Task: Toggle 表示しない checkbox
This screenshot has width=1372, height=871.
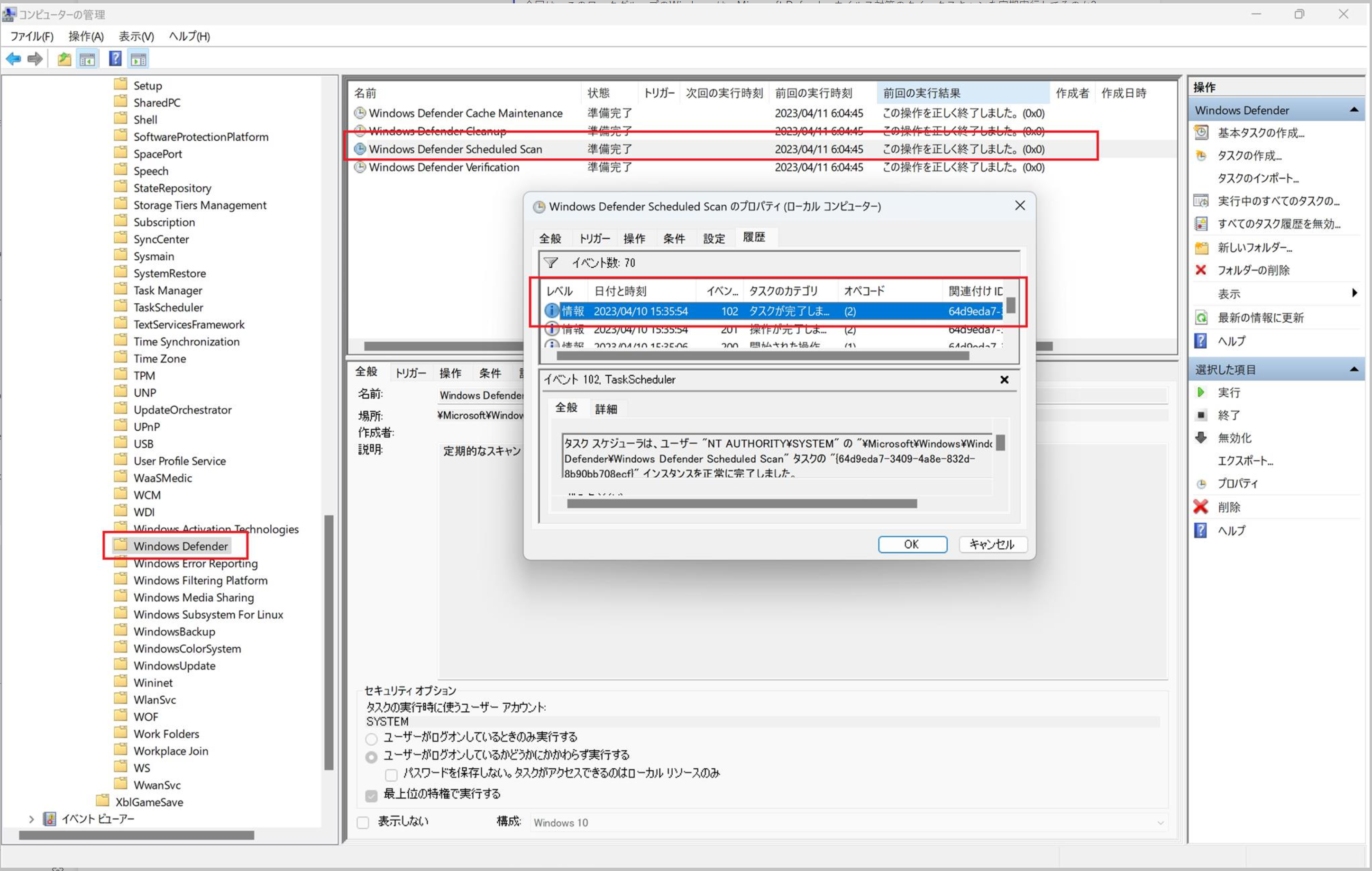Action: 363,823
